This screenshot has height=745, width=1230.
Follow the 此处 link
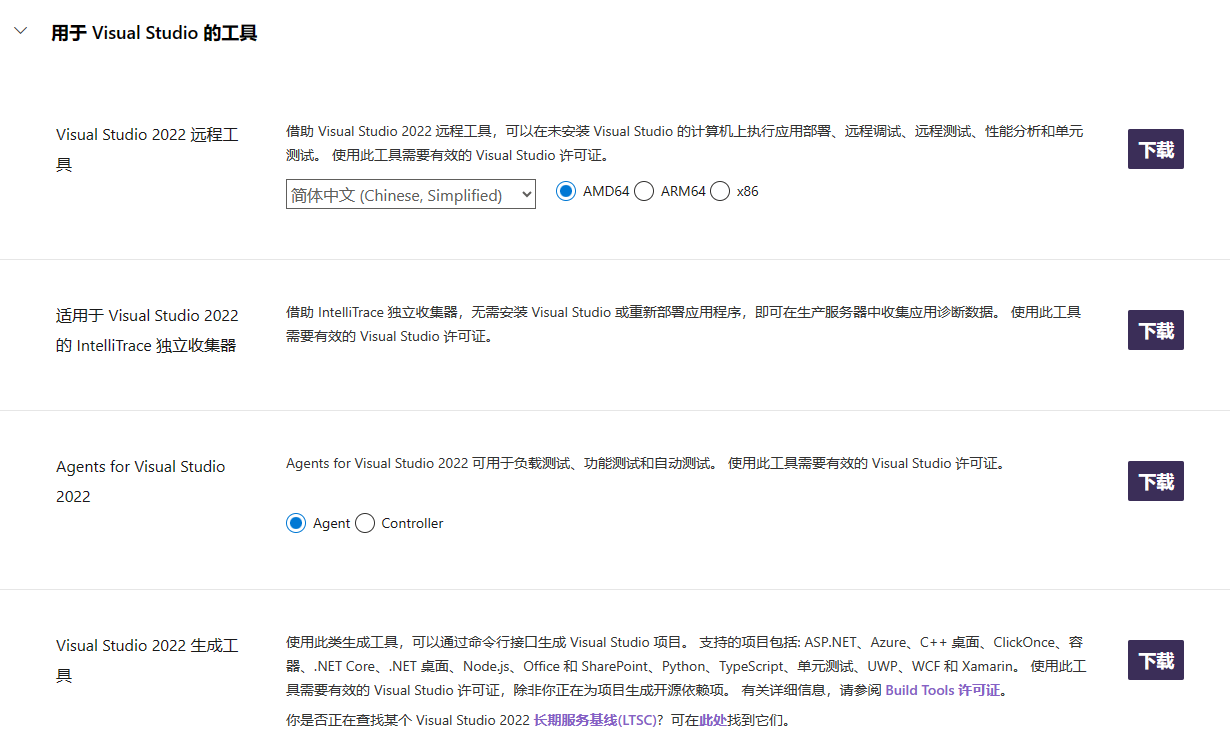(713, 720)
